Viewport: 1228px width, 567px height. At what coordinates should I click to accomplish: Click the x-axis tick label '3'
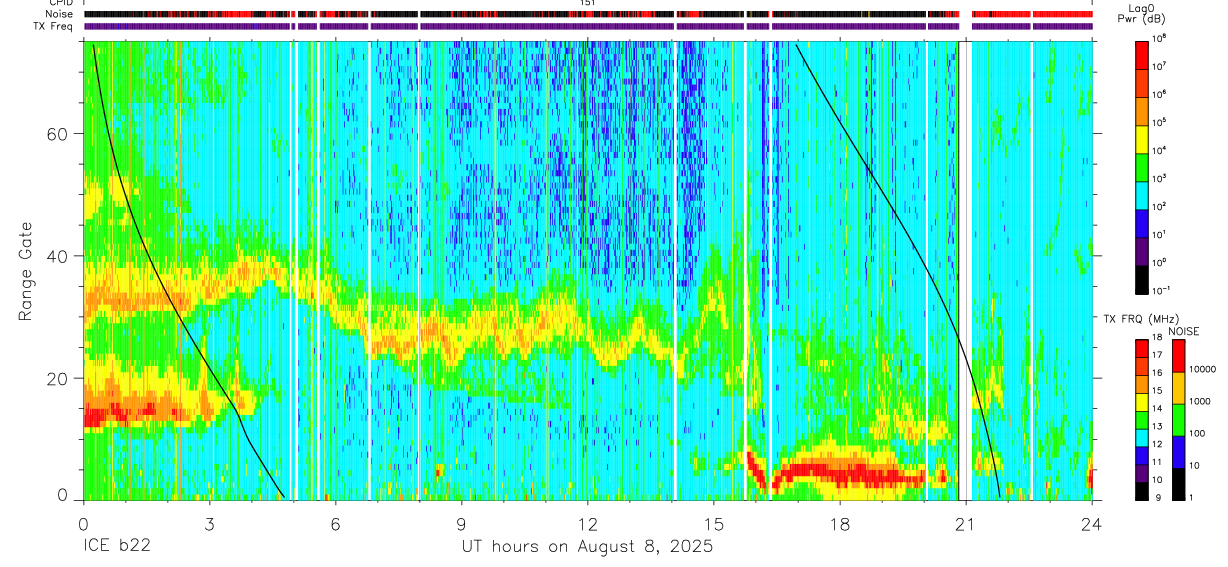(x=208, y=523)
